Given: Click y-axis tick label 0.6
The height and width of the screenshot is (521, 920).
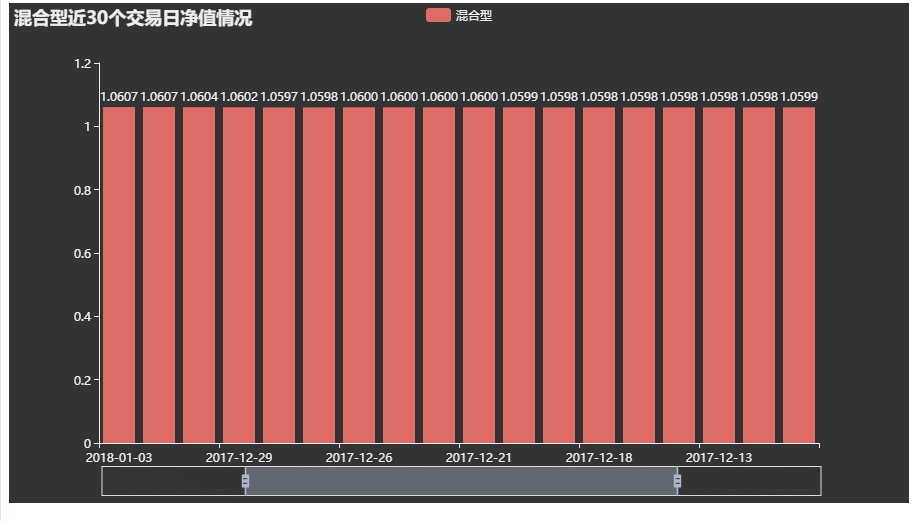Looking at the screenshot, I should point(83,253).
